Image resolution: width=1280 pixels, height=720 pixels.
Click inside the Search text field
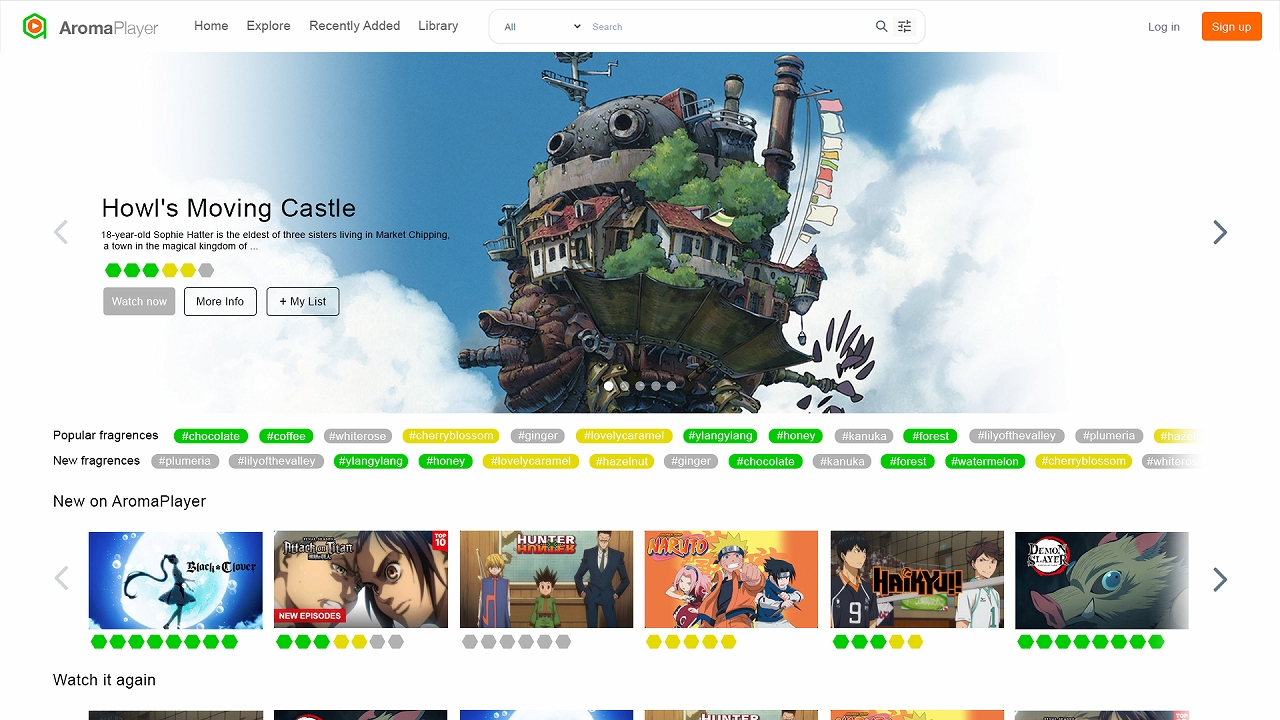click(728, 27)
